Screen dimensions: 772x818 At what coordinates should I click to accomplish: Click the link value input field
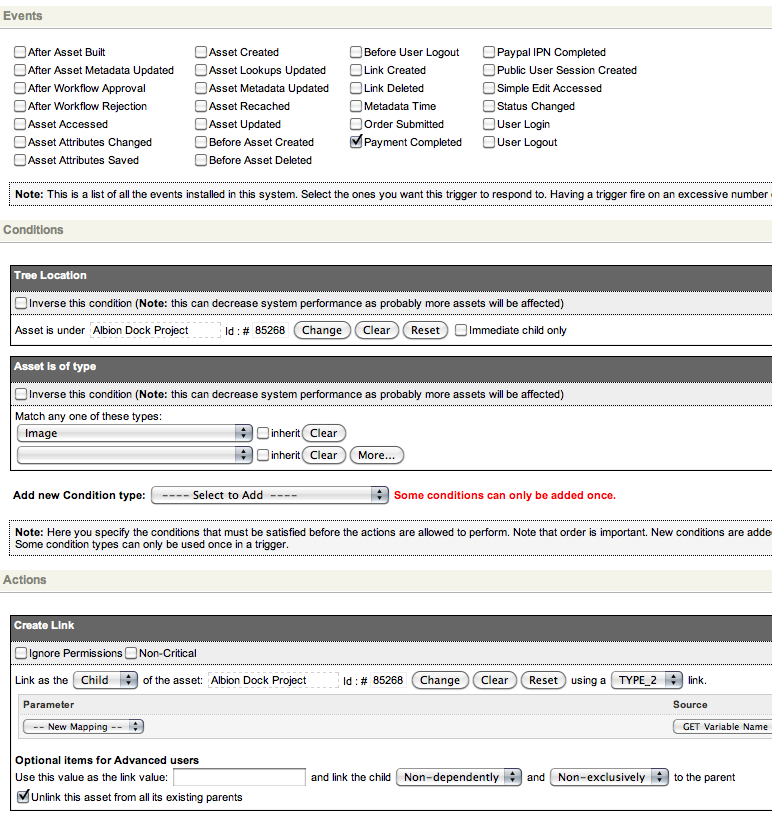[x=239, y=777]
